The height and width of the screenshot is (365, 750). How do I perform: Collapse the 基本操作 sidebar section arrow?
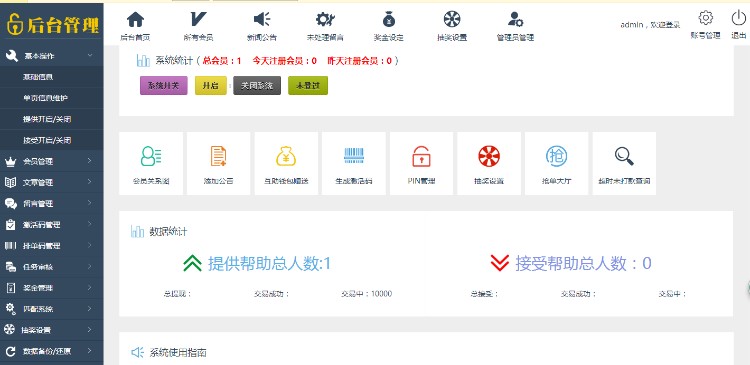(x=90, y=56)
